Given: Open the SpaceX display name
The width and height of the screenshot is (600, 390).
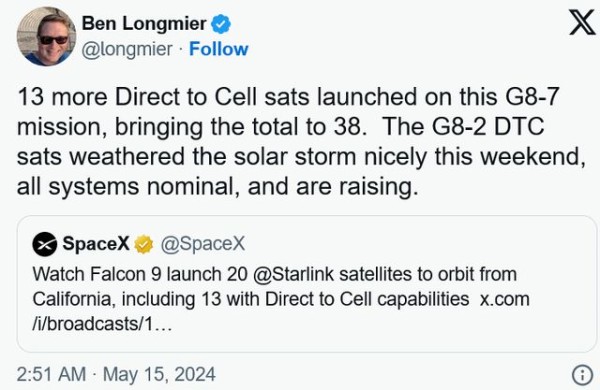Looking at the screenshot, I should [96, 243].
